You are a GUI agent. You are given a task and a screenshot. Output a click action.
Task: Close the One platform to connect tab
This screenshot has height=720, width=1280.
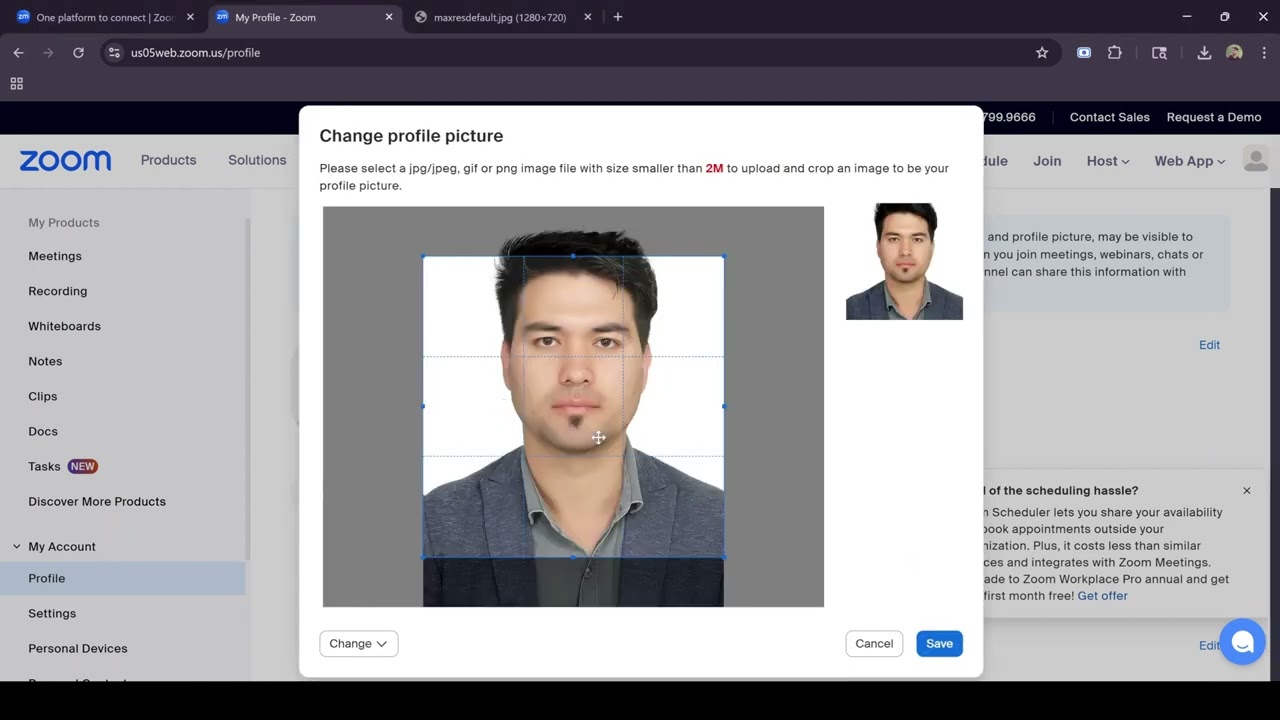[190, 17]
